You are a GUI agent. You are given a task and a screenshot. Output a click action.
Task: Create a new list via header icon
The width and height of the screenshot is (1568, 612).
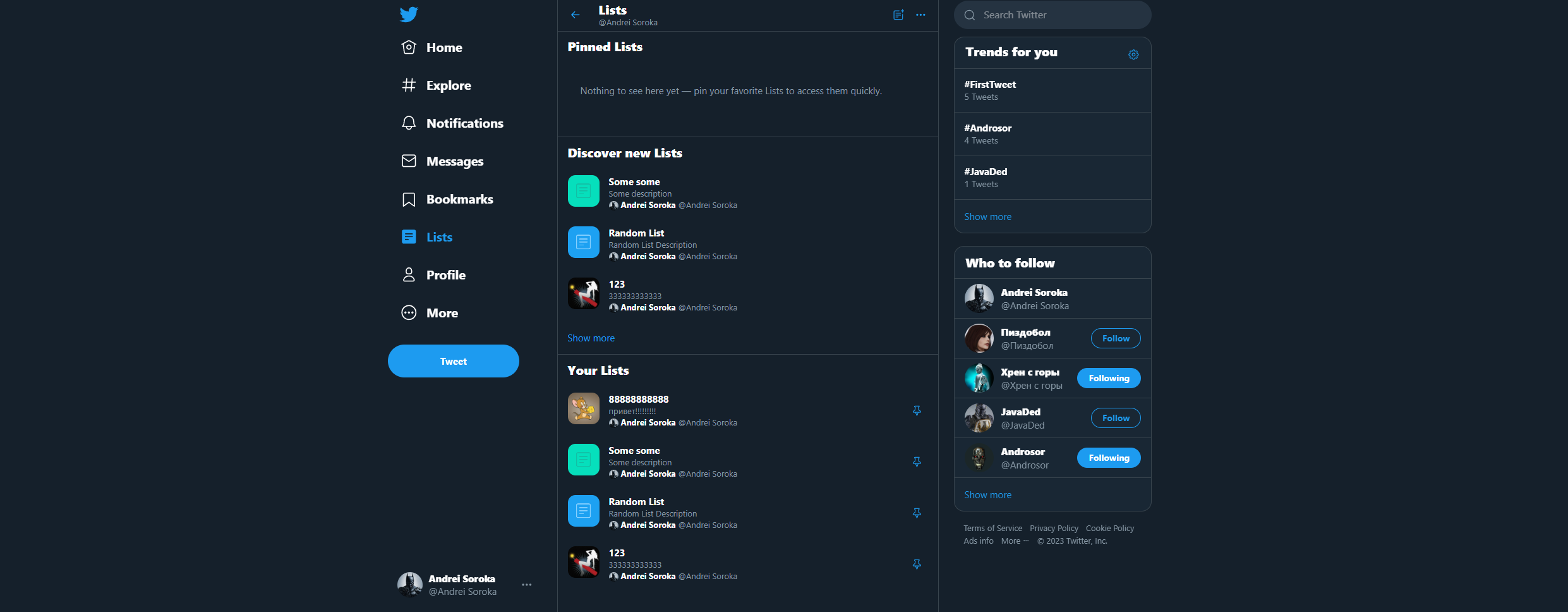(x=898, y=15)
